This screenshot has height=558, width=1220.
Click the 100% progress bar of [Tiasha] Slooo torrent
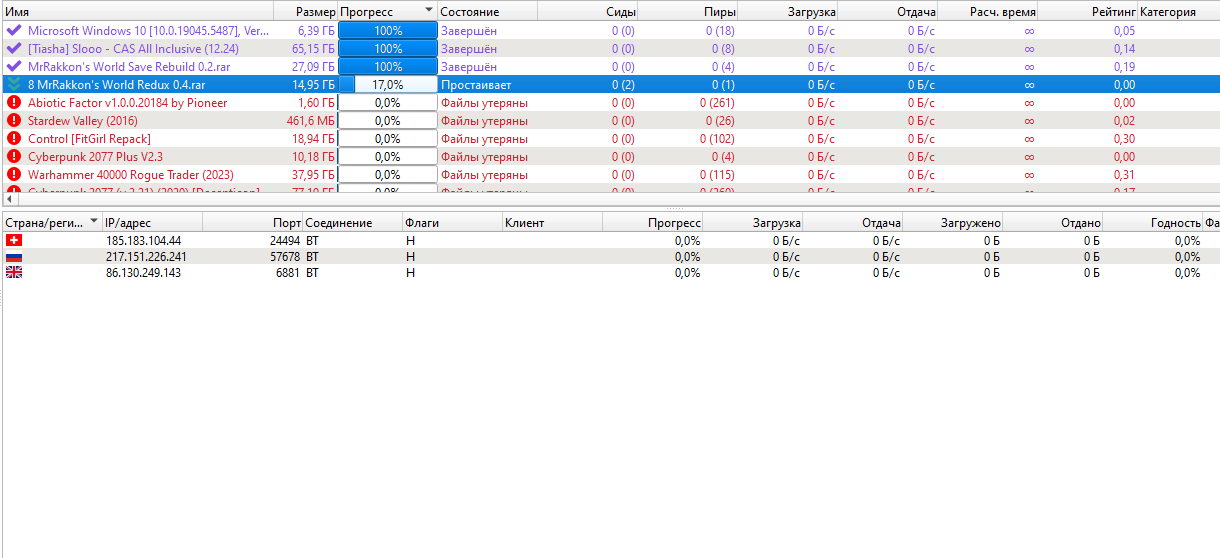388,49
